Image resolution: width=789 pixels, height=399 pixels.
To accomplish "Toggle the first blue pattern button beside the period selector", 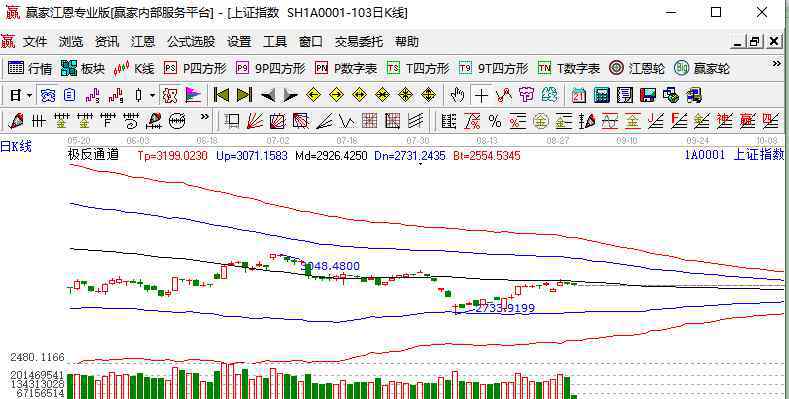I will pos(48,95).
